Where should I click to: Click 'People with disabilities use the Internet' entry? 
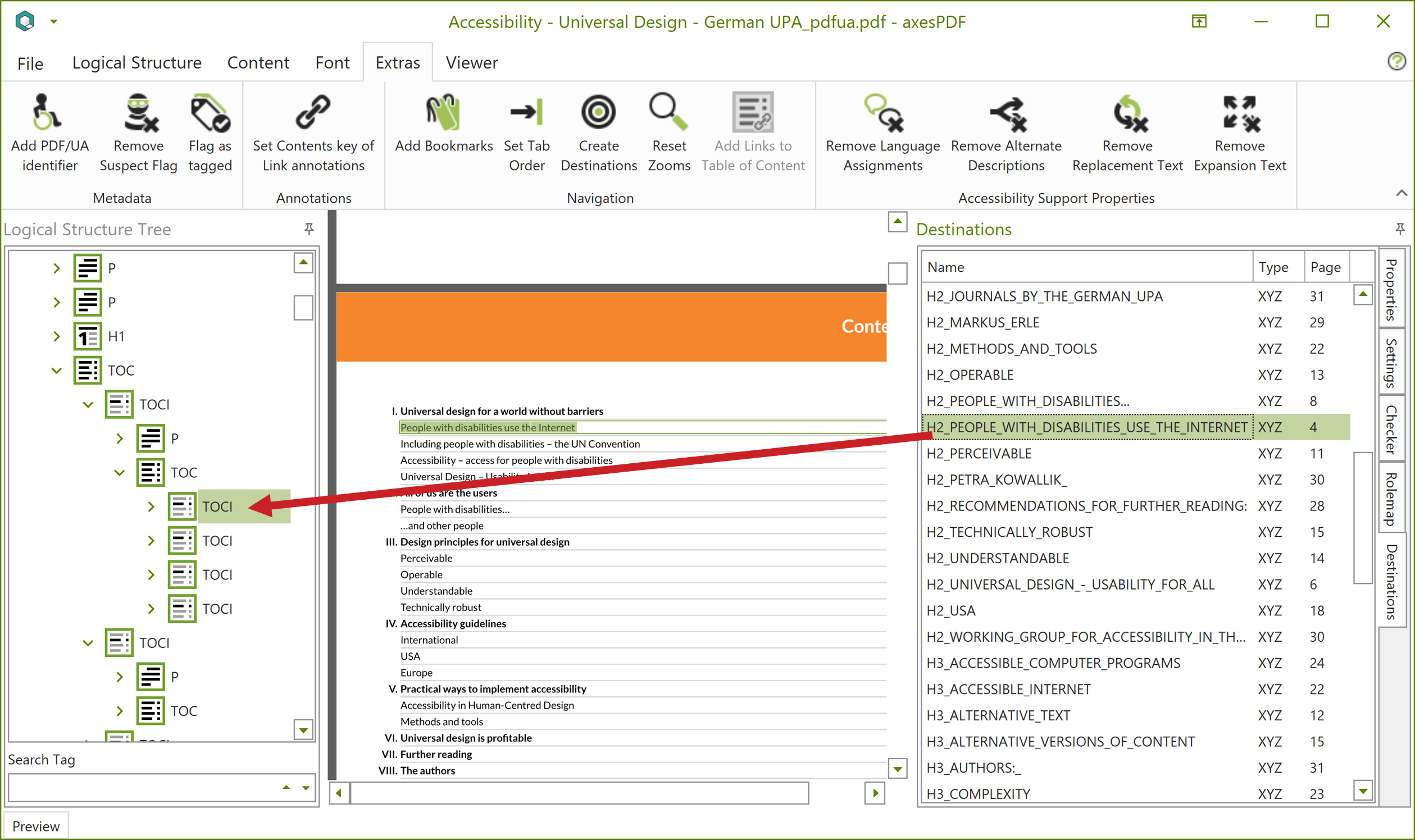(487, 427)
